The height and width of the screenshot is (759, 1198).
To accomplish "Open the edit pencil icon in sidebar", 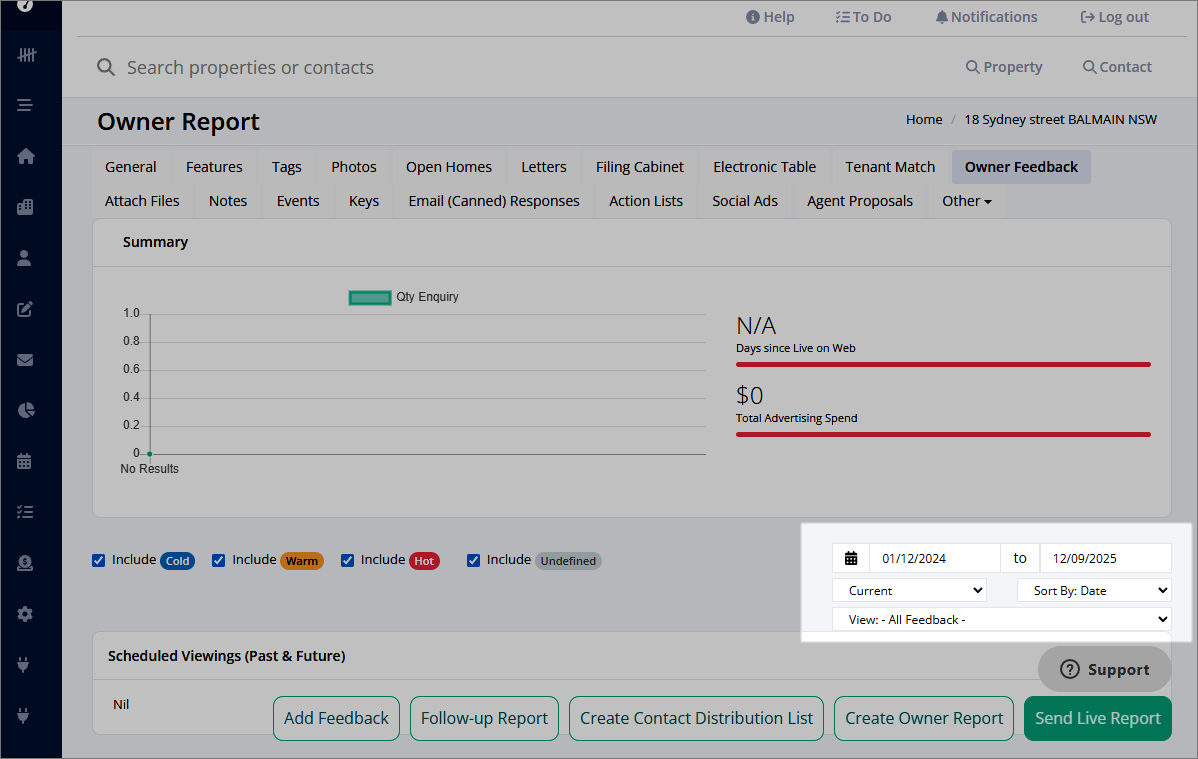I will click(x=25, y=310).
